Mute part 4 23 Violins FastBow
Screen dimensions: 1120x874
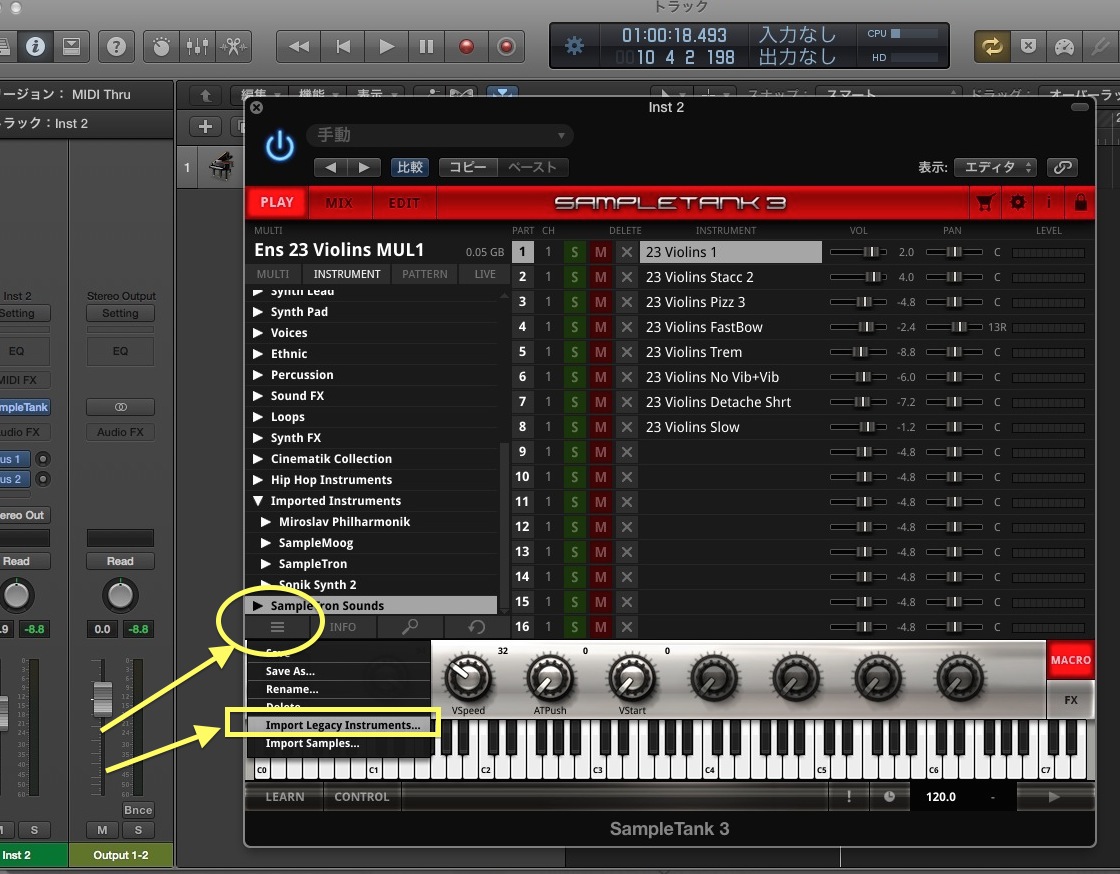point(601,327)
